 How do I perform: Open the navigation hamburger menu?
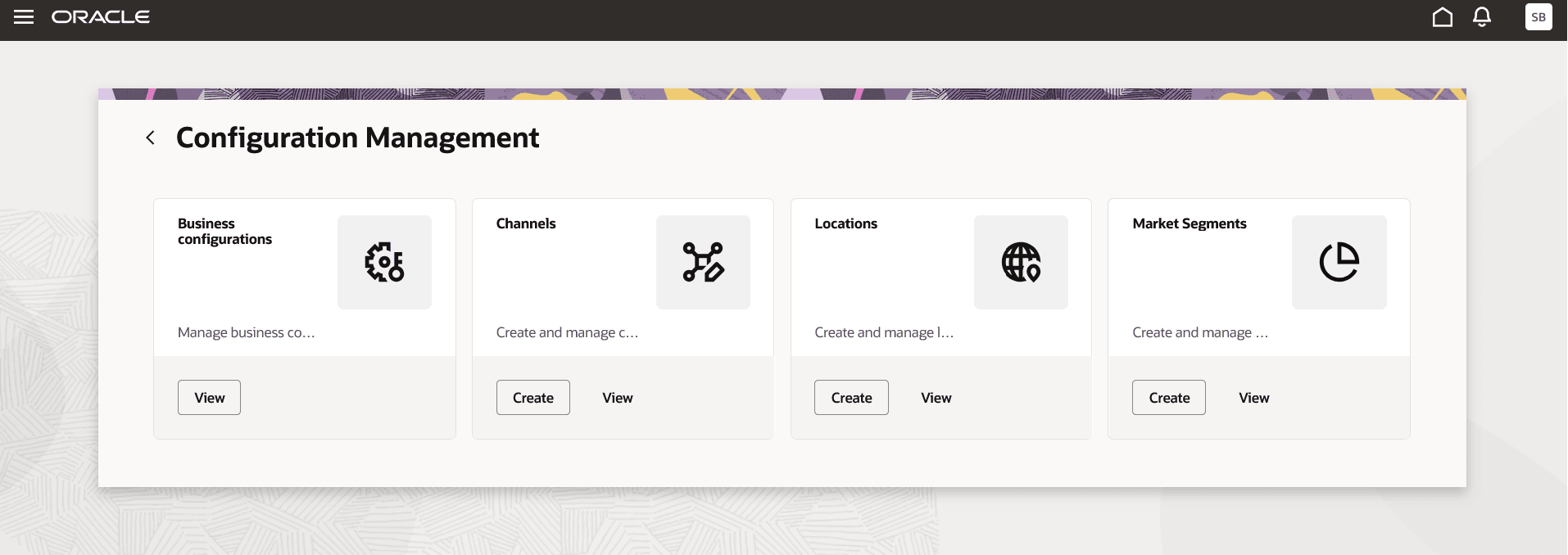point(24,17)
